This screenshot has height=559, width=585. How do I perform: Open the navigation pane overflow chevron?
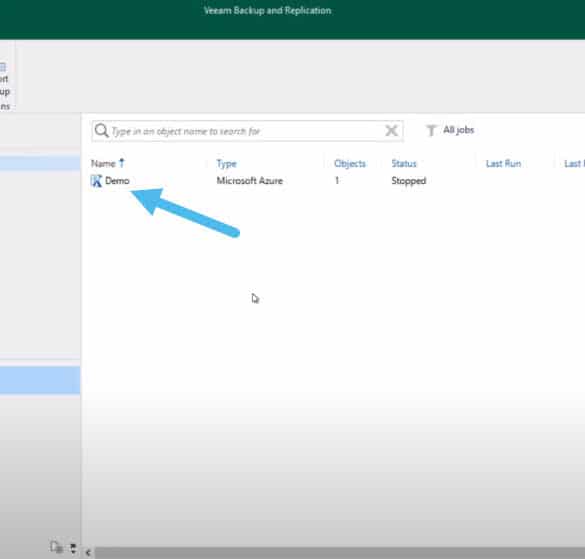click(73, 548)
